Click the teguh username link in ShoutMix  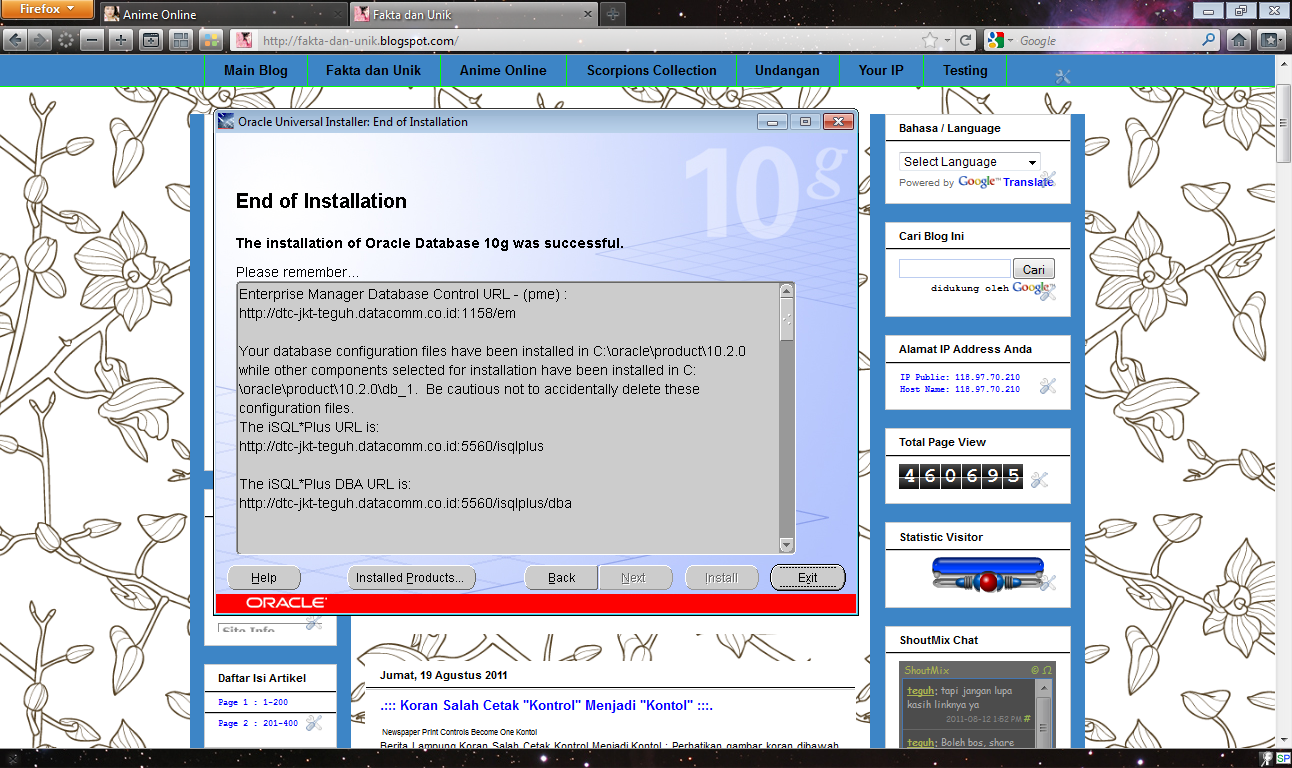pyautogui.click(x=920, y=691)
